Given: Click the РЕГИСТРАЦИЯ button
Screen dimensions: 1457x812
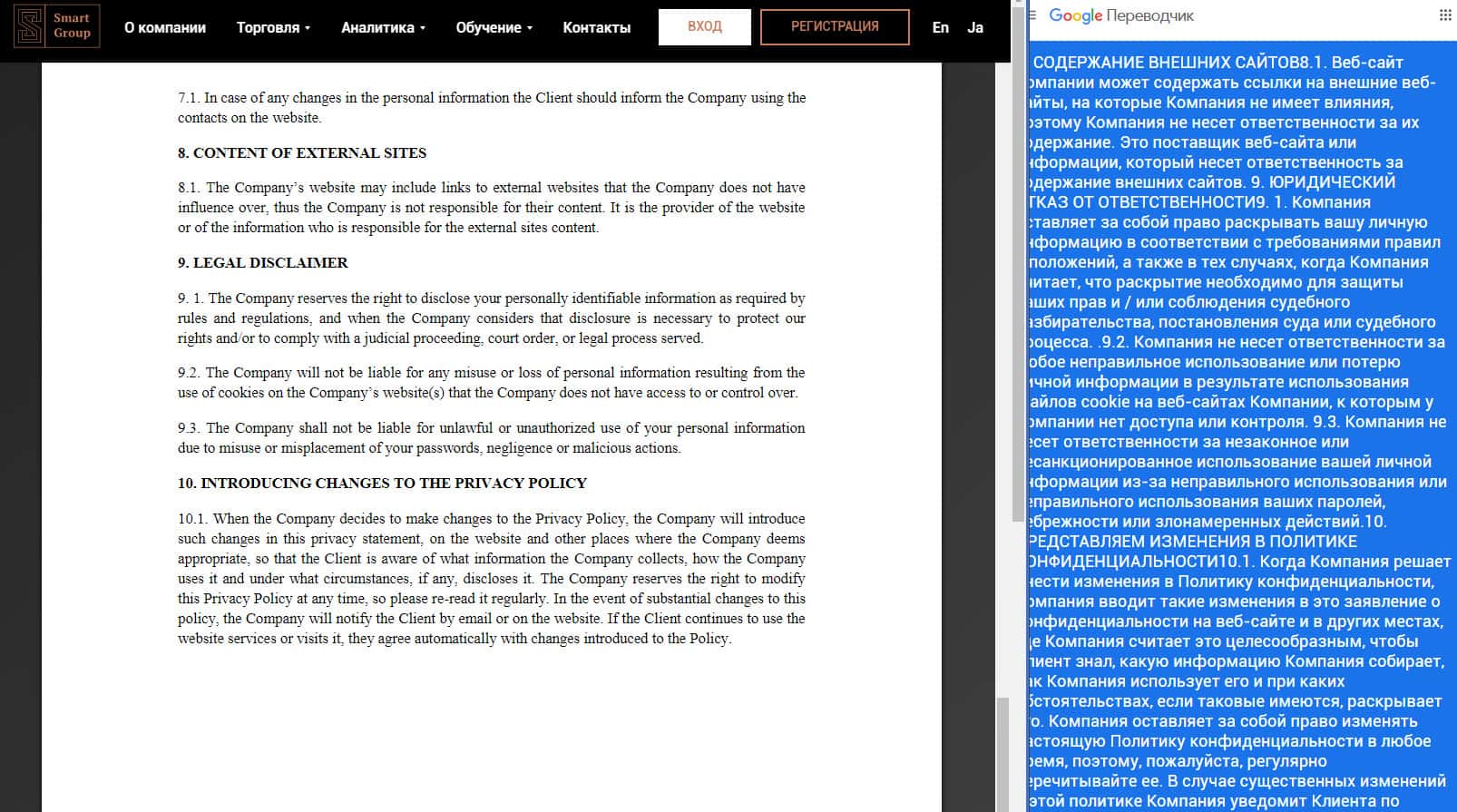Looking at the screenshot, I should pyautogui.click(x=834, y=27).
